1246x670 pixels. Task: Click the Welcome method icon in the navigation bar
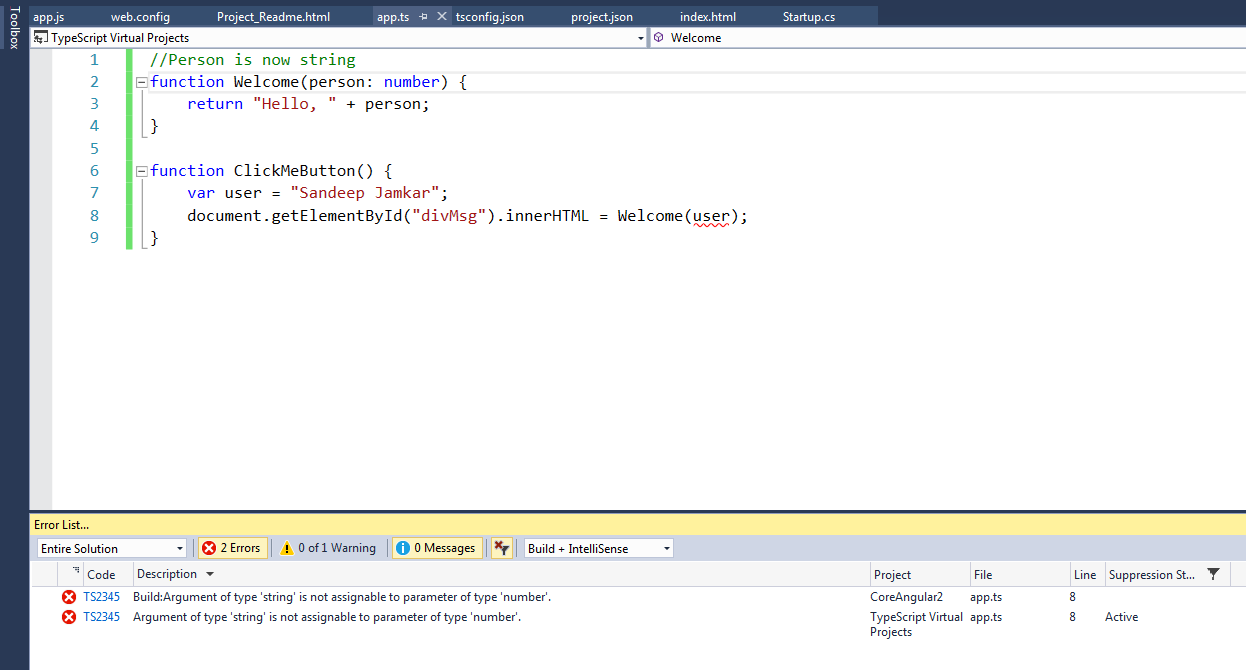pos(659,37)
